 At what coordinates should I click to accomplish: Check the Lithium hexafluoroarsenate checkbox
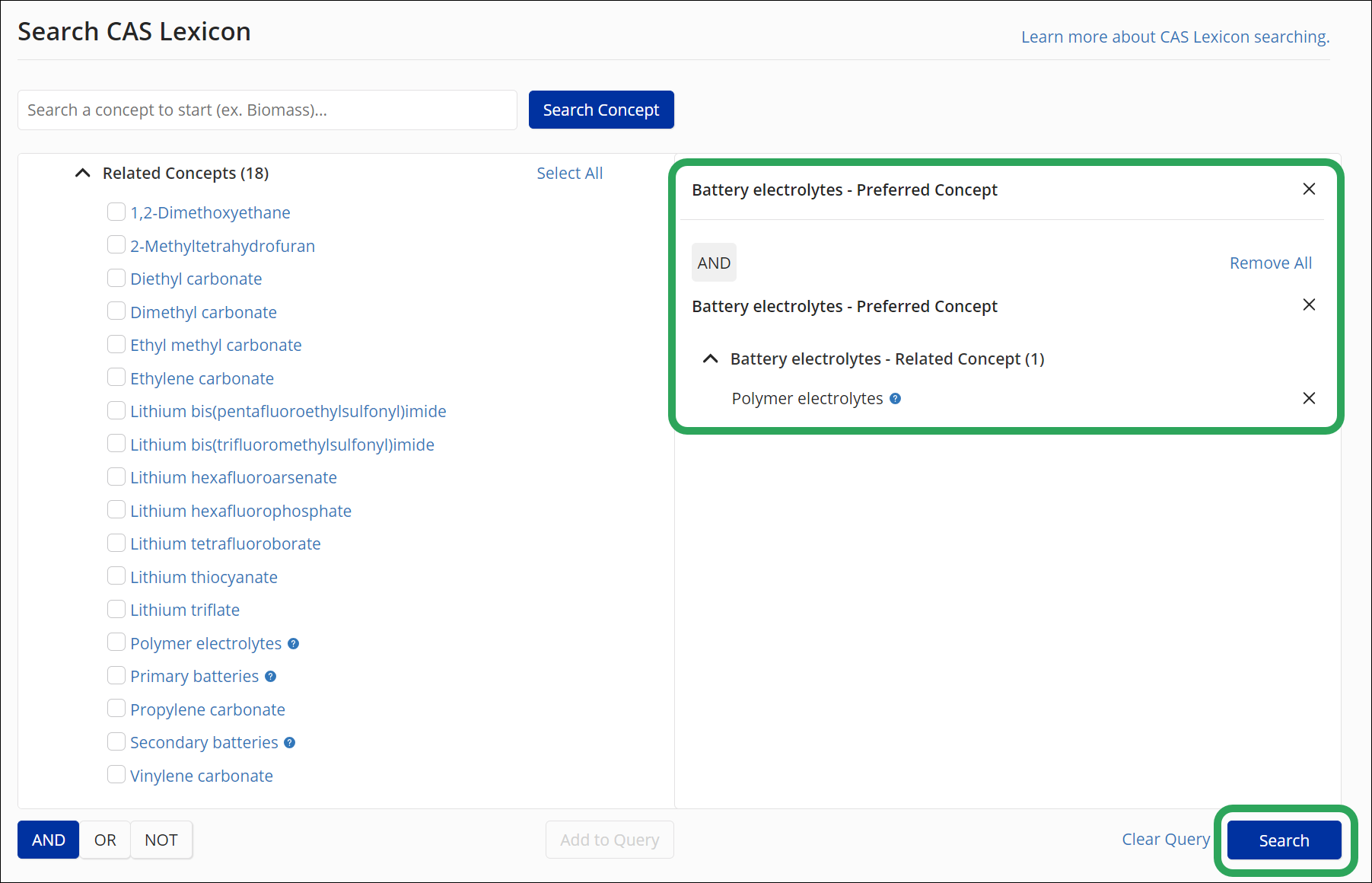pyautogui.click(x=116, y=477)
